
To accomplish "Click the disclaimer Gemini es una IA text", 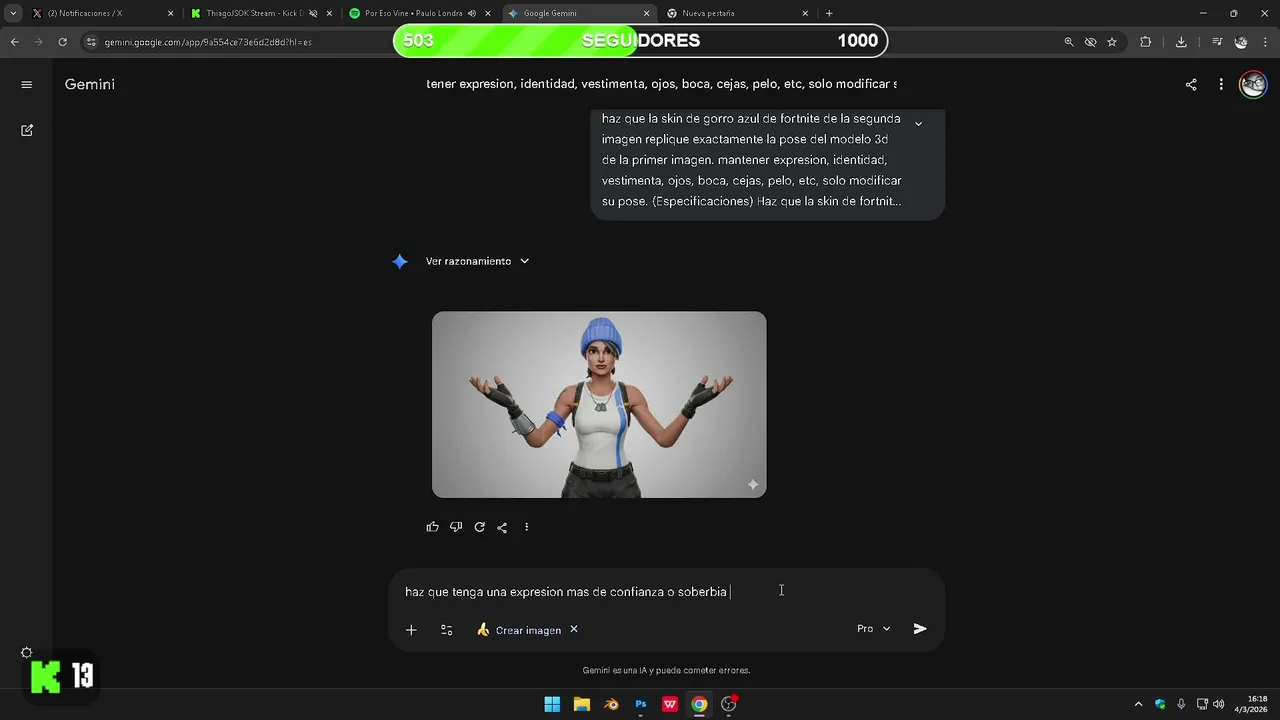I will click(666, 670).
